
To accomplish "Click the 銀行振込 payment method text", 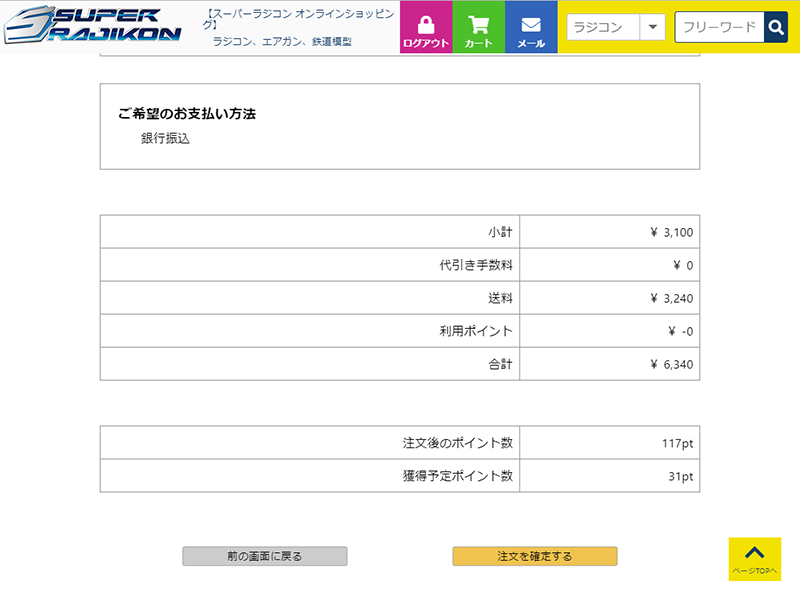I will tap(165, 139).
